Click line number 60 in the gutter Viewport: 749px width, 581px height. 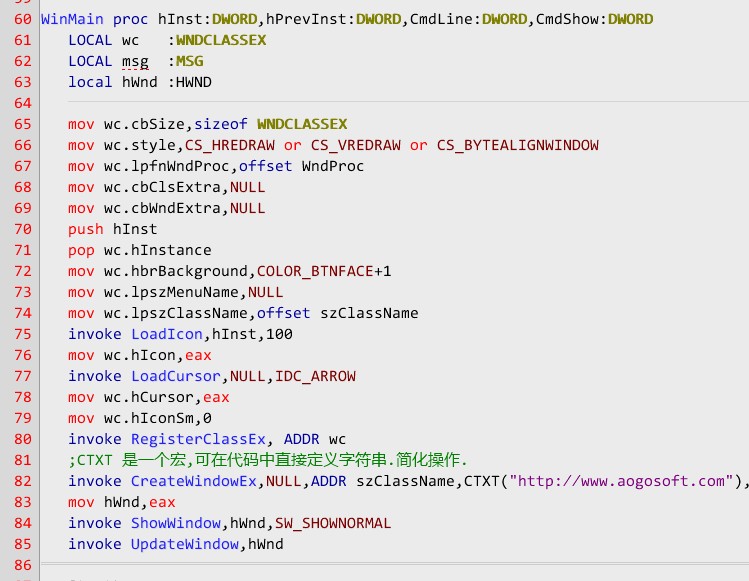point(22,19)
